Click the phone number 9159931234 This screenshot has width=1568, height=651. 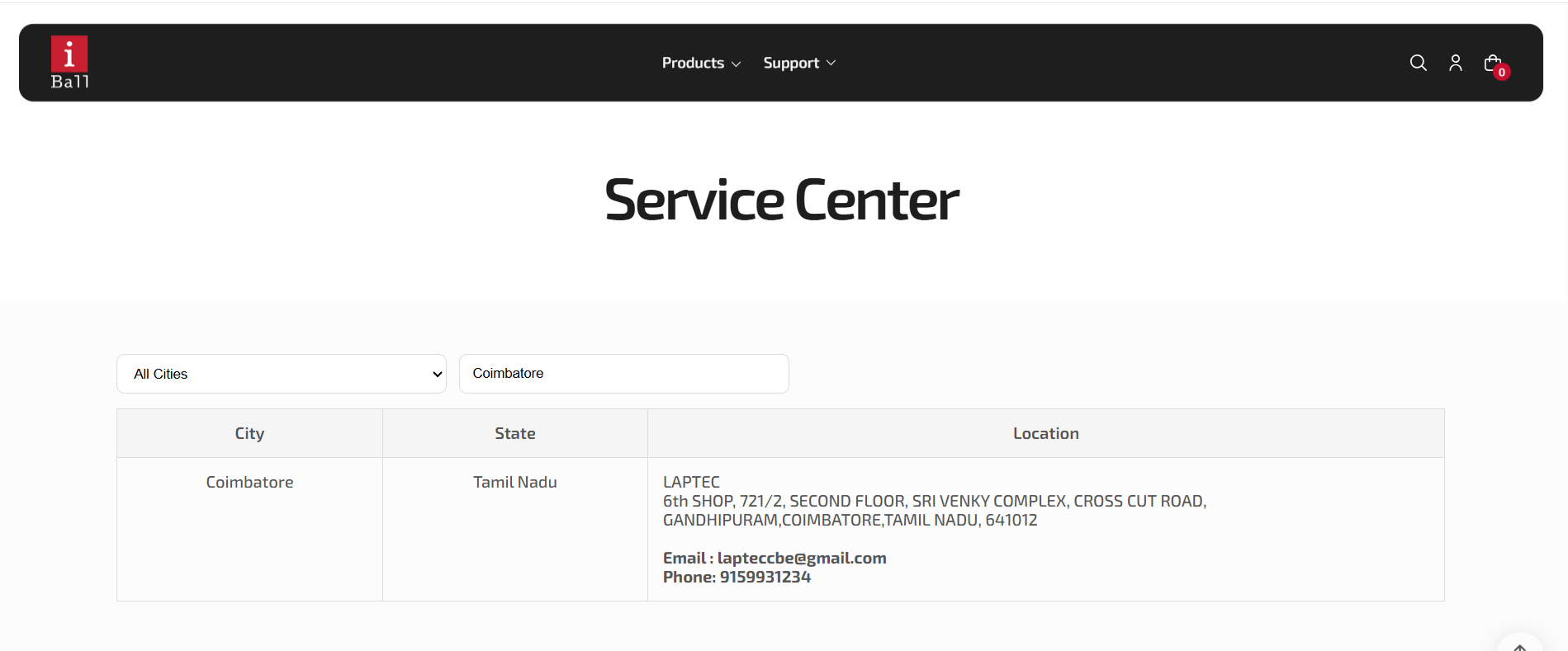pyautogui.click(x=765, y=577)
